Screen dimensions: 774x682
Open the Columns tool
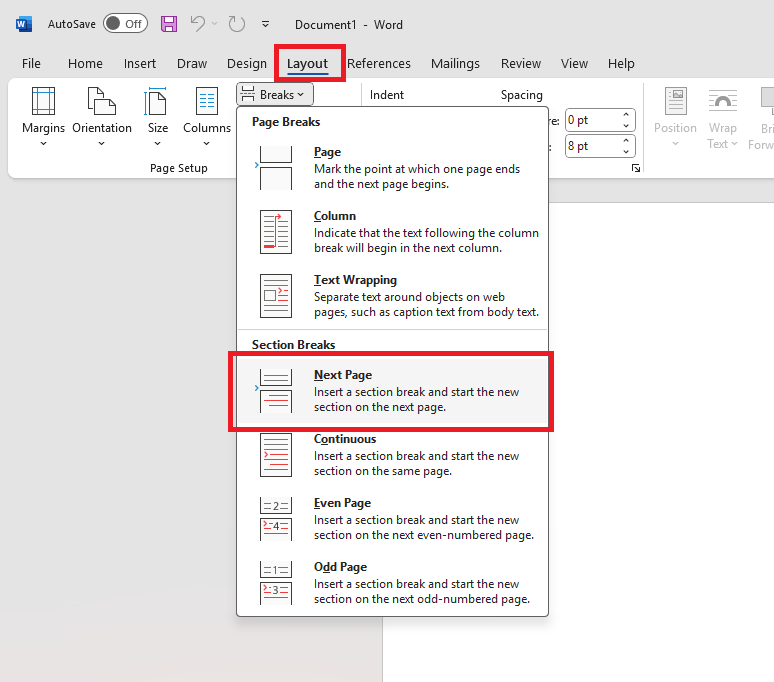pyautogui.click(x=207, y=117)
